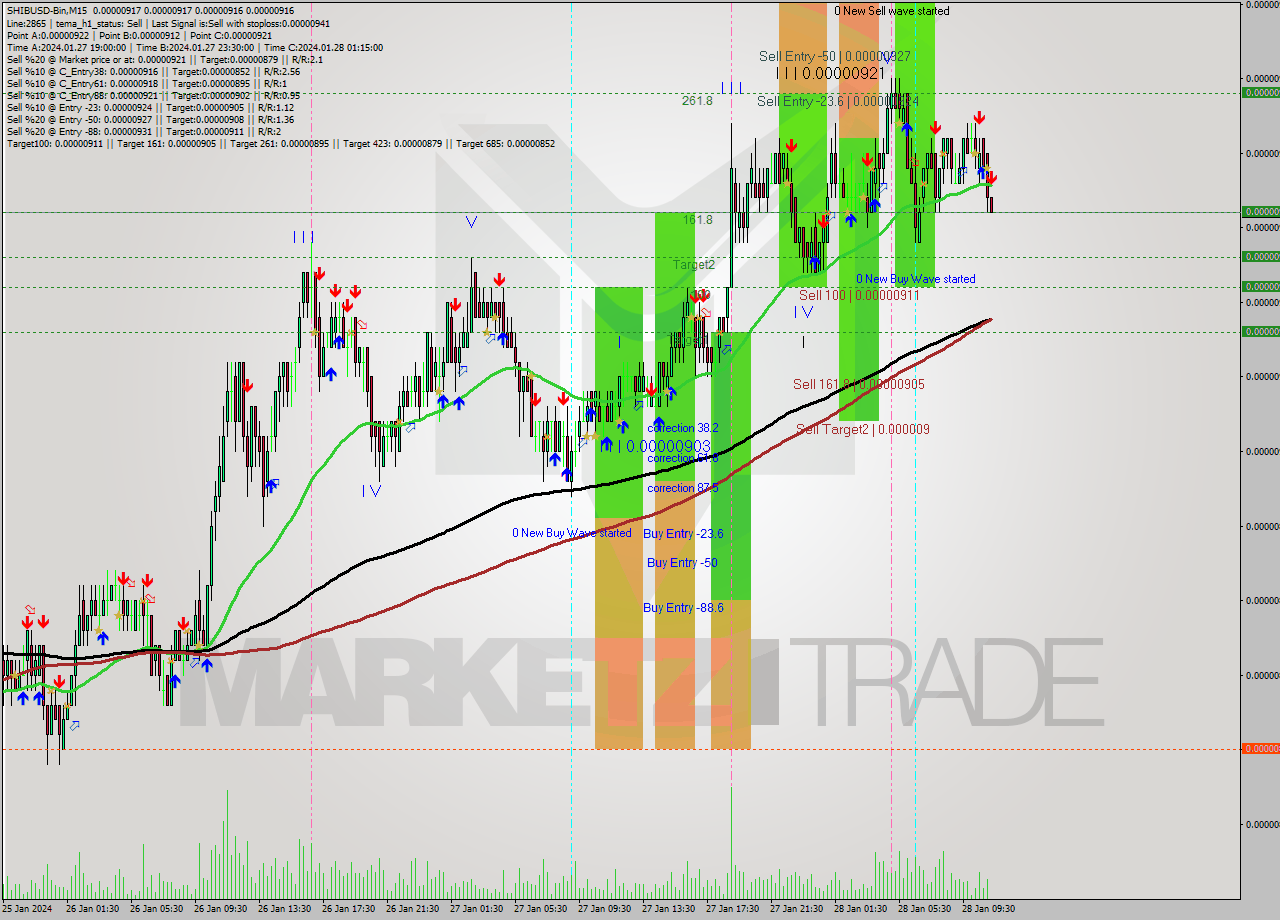This screenshot has width=1280, height=920.
Task: Click the '261.8' Fibonacci level label
Action: click(697, 101)
